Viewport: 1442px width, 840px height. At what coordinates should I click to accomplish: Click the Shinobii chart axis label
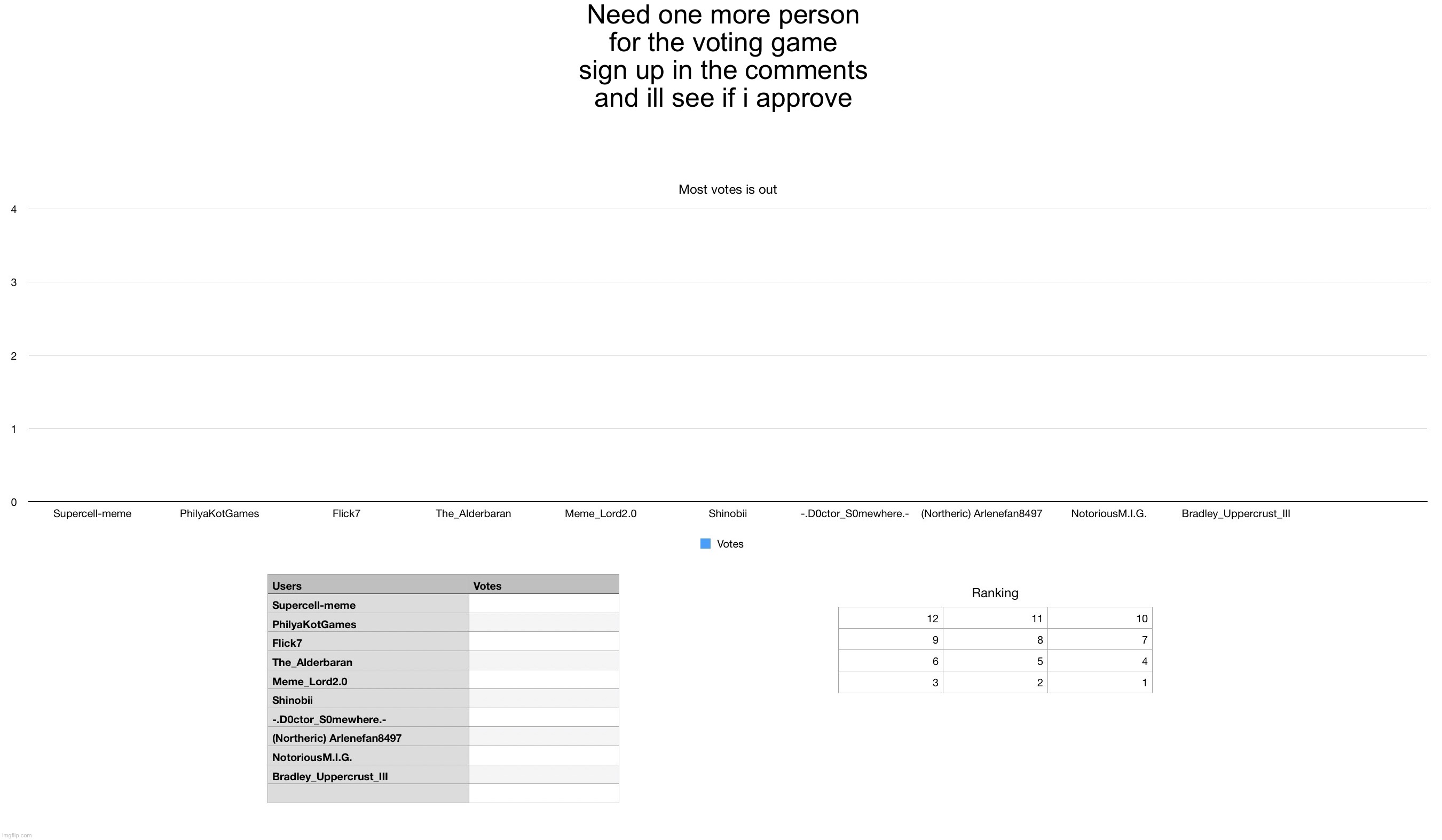click(x=727, y=513)
